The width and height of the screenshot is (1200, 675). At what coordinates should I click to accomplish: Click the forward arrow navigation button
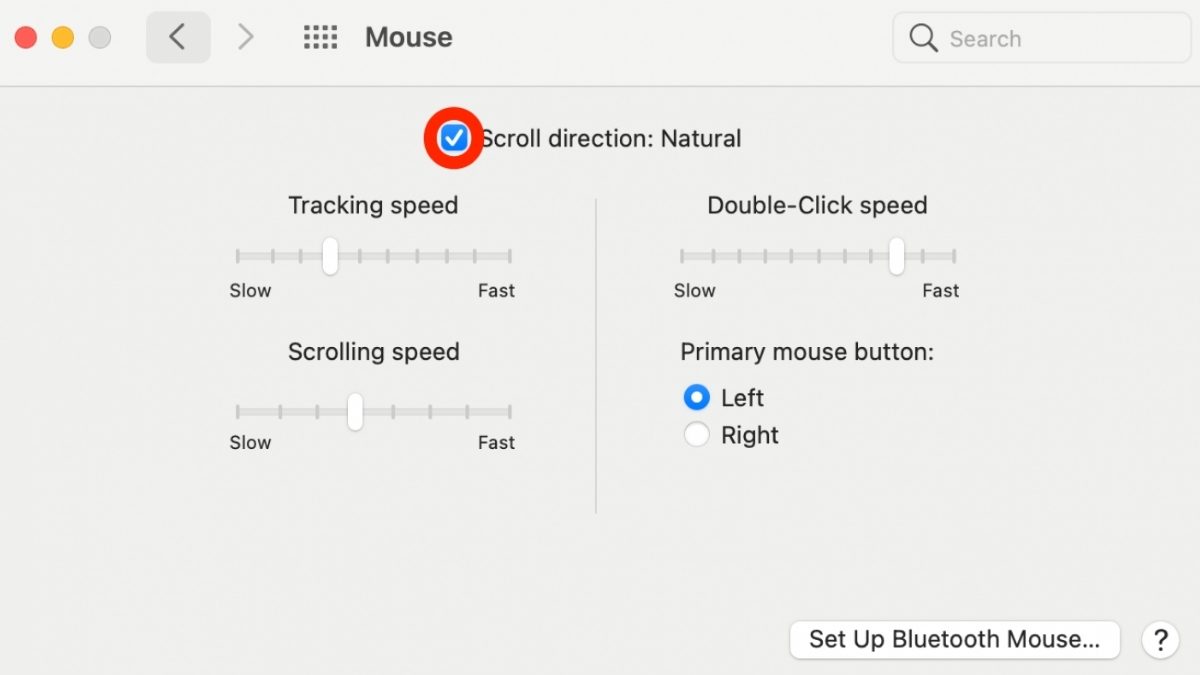245,38
